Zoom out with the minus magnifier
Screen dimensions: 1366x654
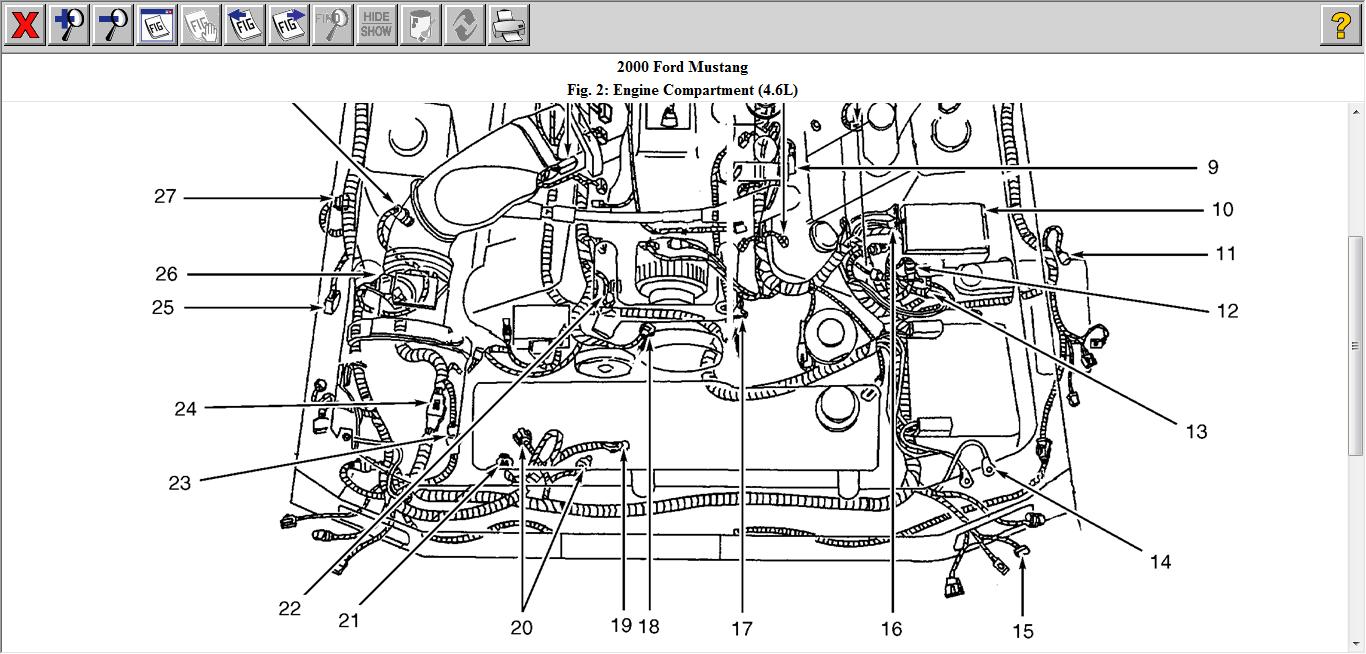click(113, 25)
